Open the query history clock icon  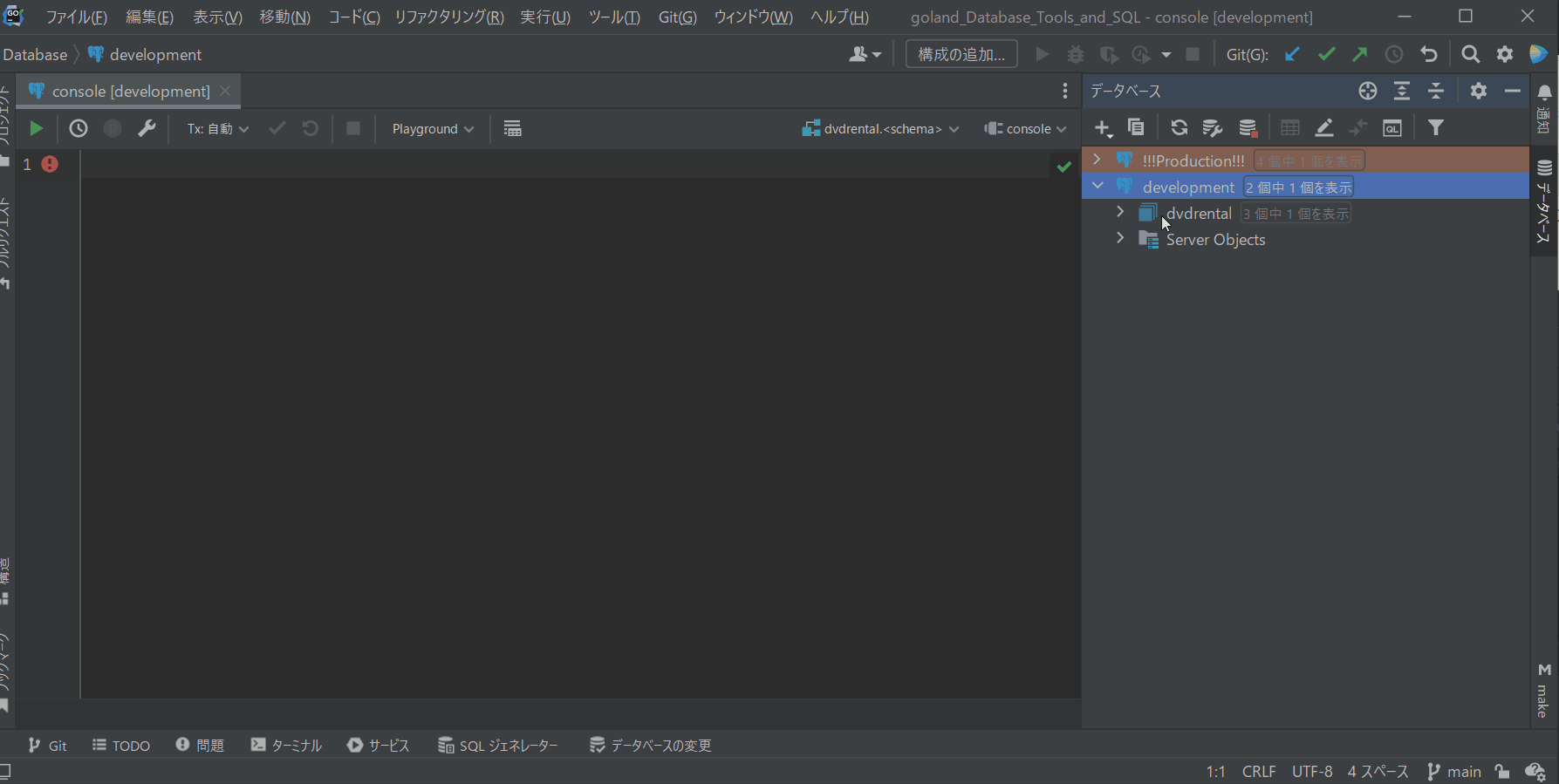(x=79, y=129)
